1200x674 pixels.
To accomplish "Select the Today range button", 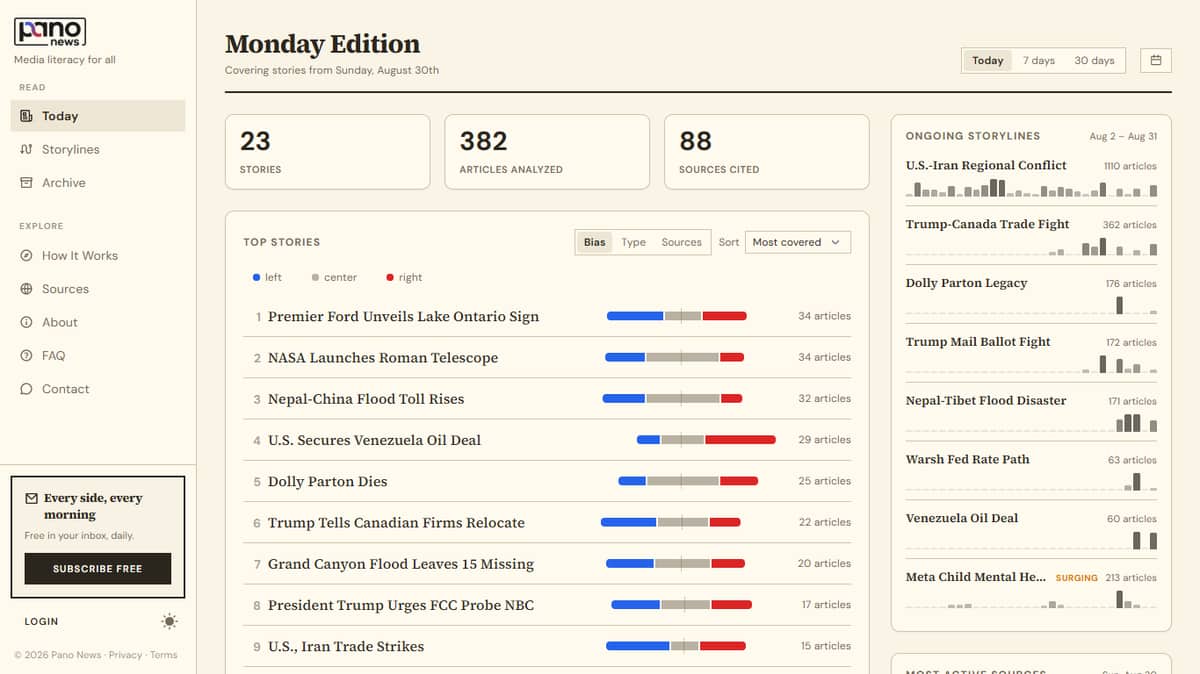I will click(x=987, y=60).
